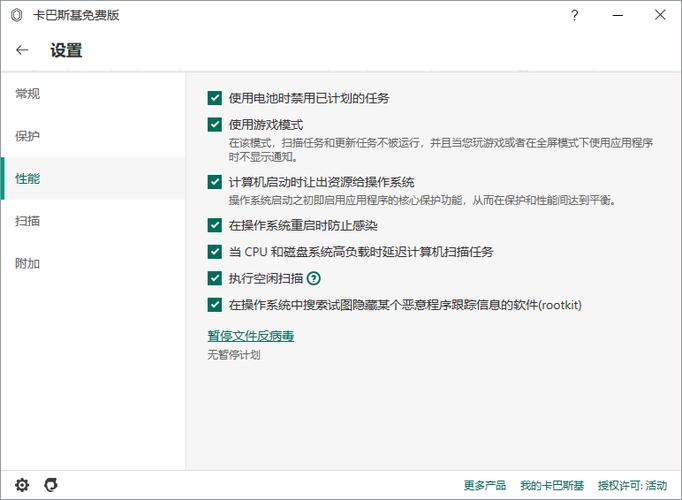Open the 保护 settings tab
The image size is (682, 500).
point(28,136)
